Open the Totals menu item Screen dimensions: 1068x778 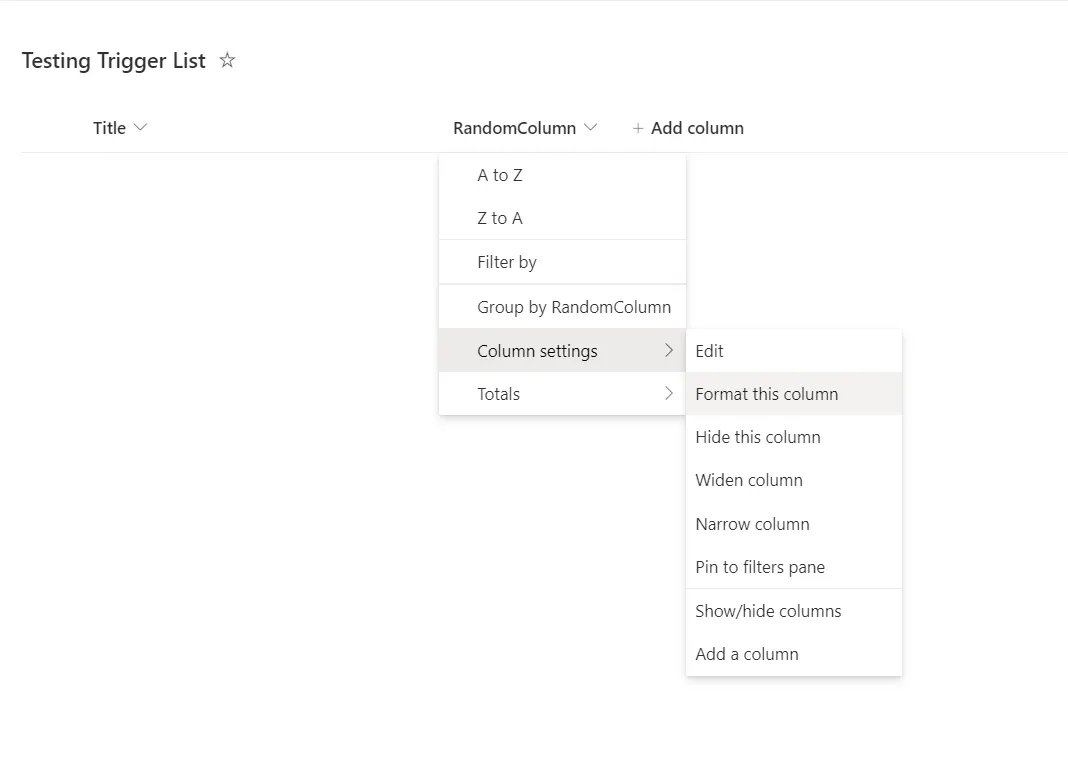pos(499,394)
